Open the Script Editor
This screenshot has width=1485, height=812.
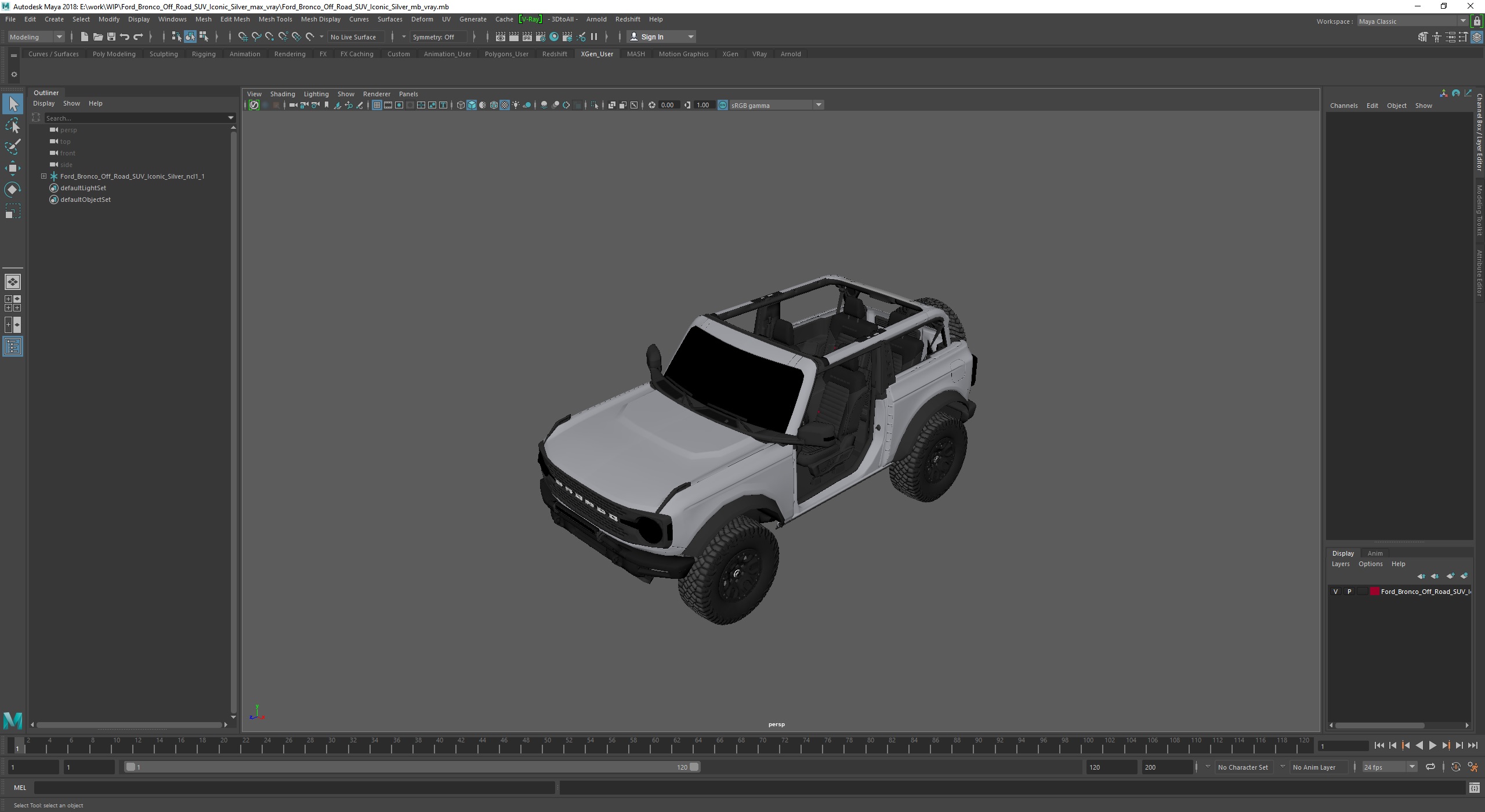tap(1474, 788)
